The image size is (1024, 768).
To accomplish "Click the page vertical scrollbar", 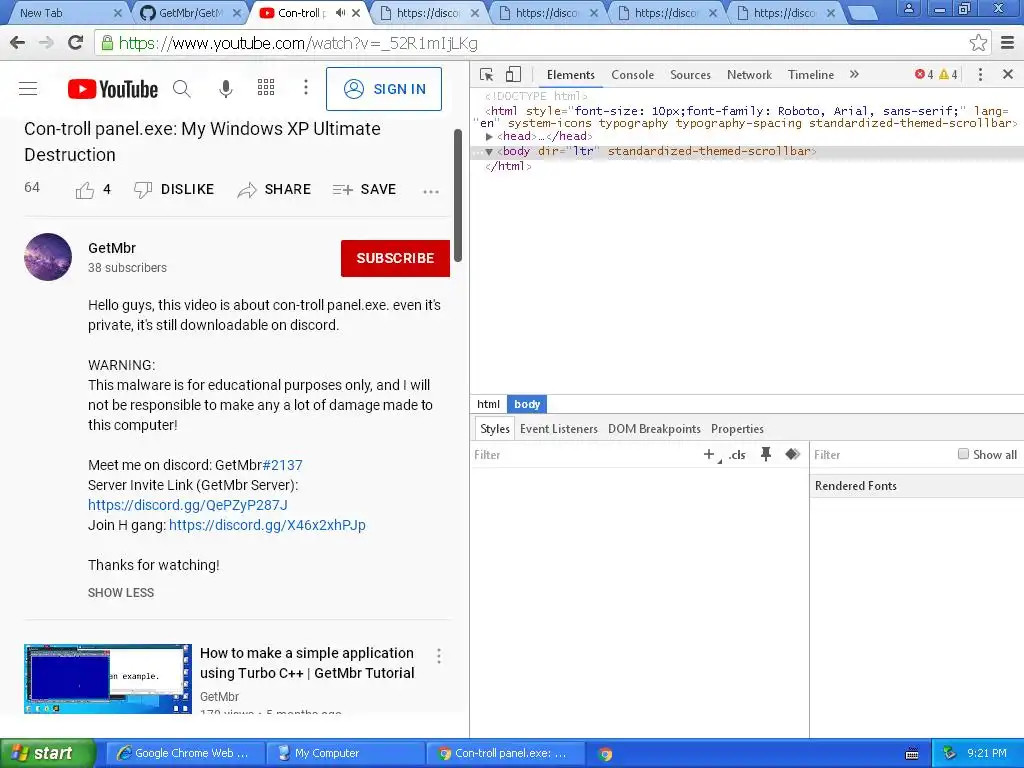I will coord(458,196).
